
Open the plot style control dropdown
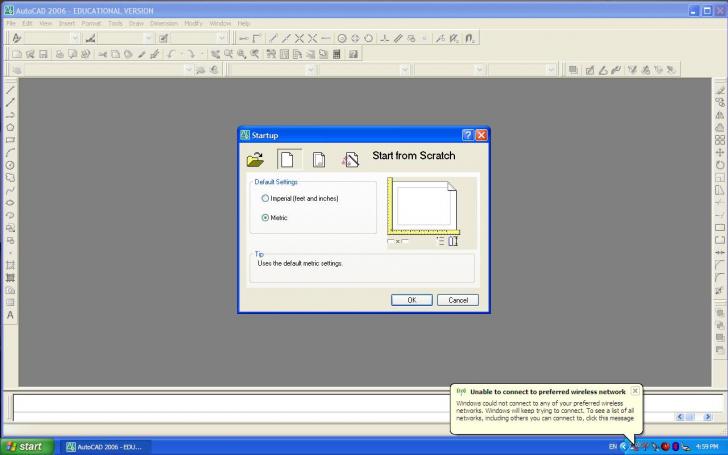(x=551, y=70)
